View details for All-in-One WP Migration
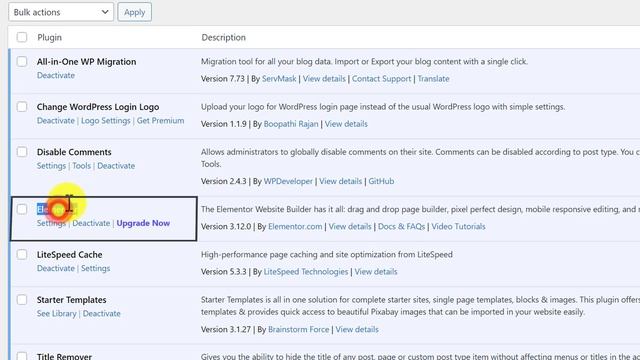 [324, 79]
